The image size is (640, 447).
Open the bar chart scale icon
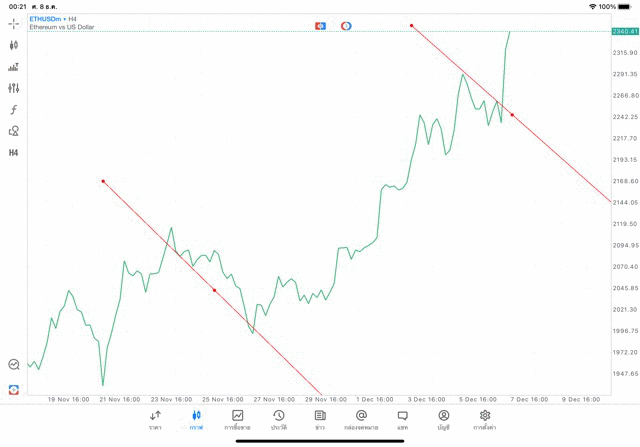(14, 67)
